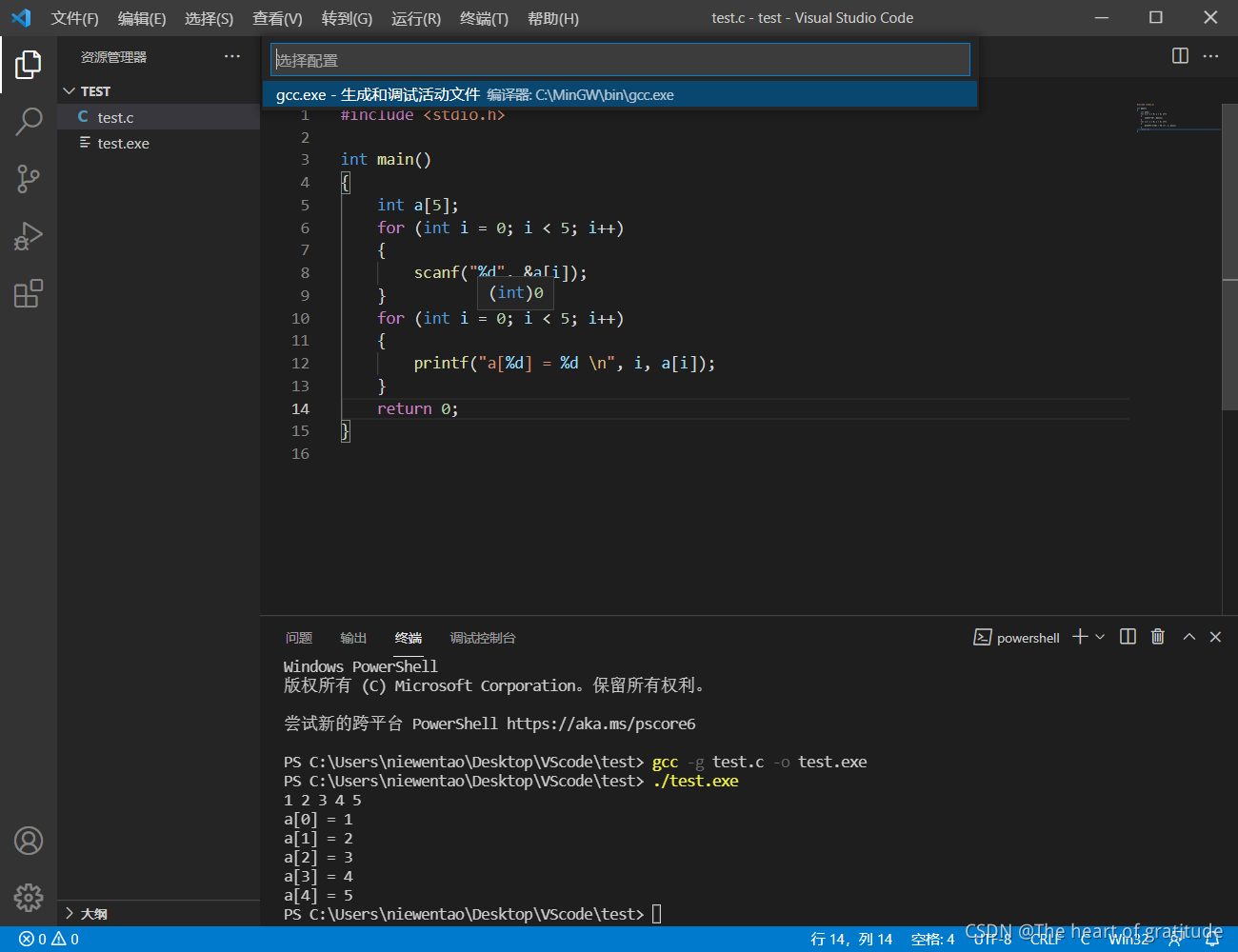Viewport: 1238px width, 952px height.
Task: Open test.c in the explorer
Action: 158,117
